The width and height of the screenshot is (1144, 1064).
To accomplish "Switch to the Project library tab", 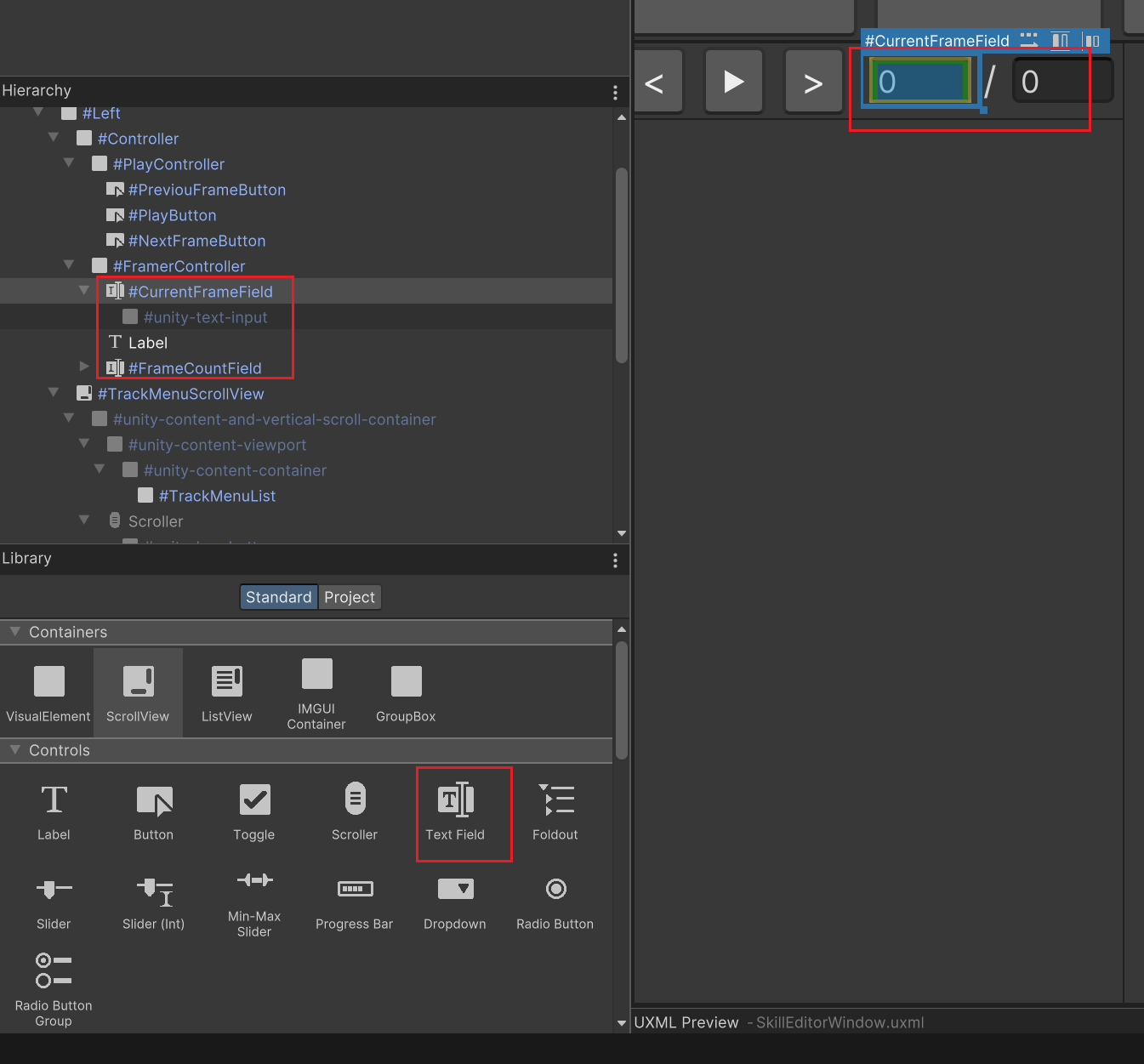I will tap(350, 597).
